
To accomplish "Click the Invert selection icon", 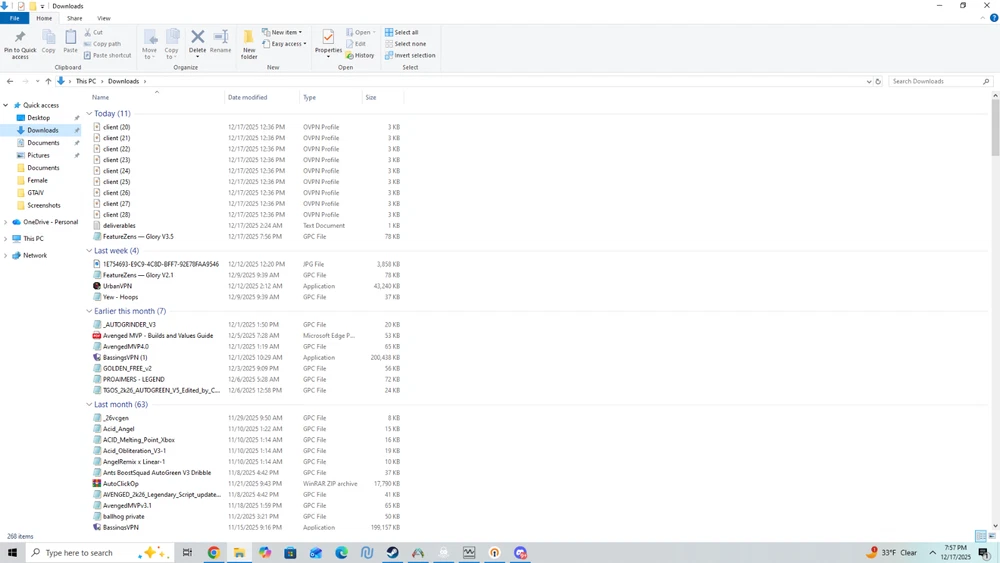I will click(389, 55).
